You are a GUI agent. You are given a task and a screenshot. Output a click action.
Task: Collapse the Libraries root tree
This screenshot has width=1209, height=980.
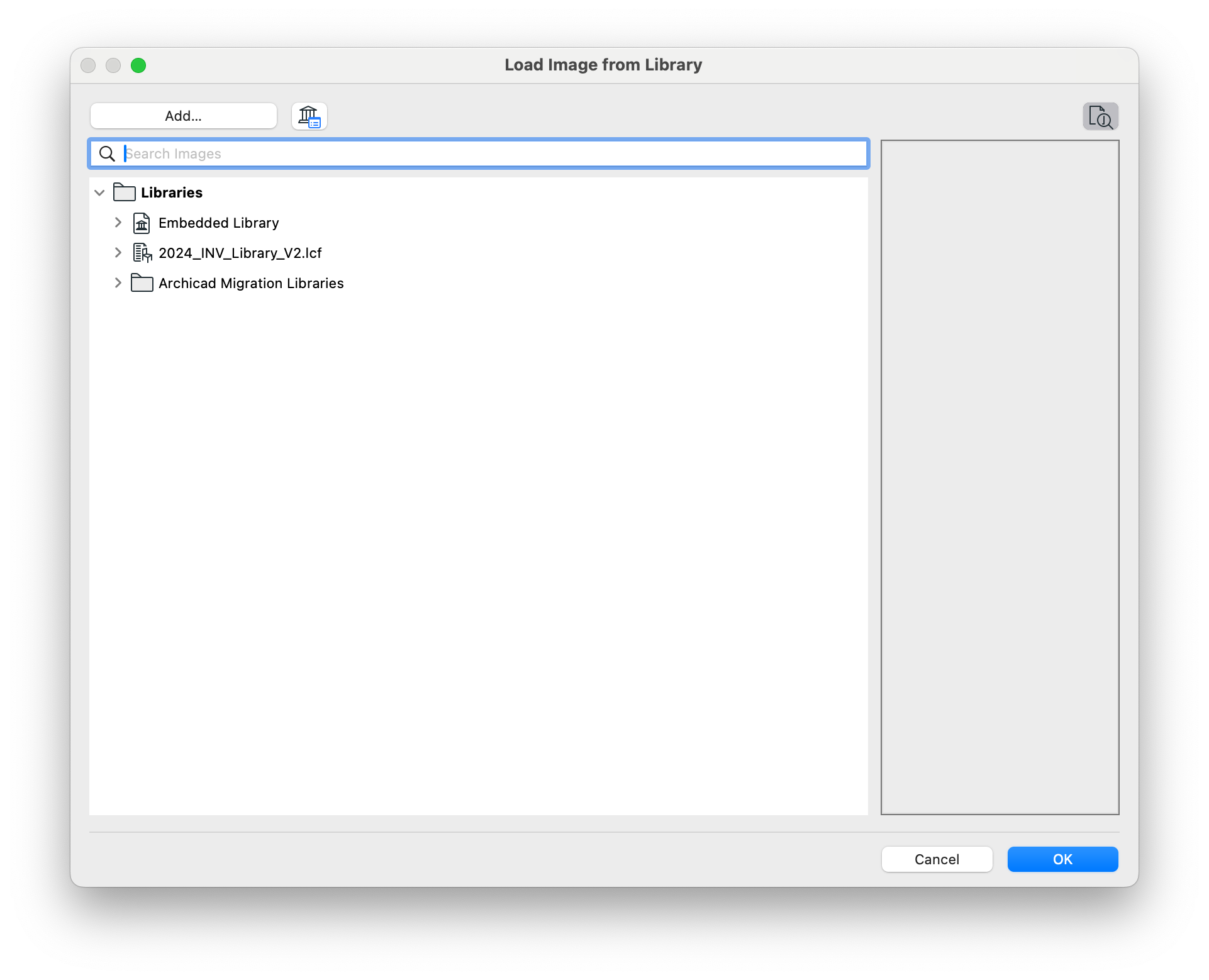[99, 192]
